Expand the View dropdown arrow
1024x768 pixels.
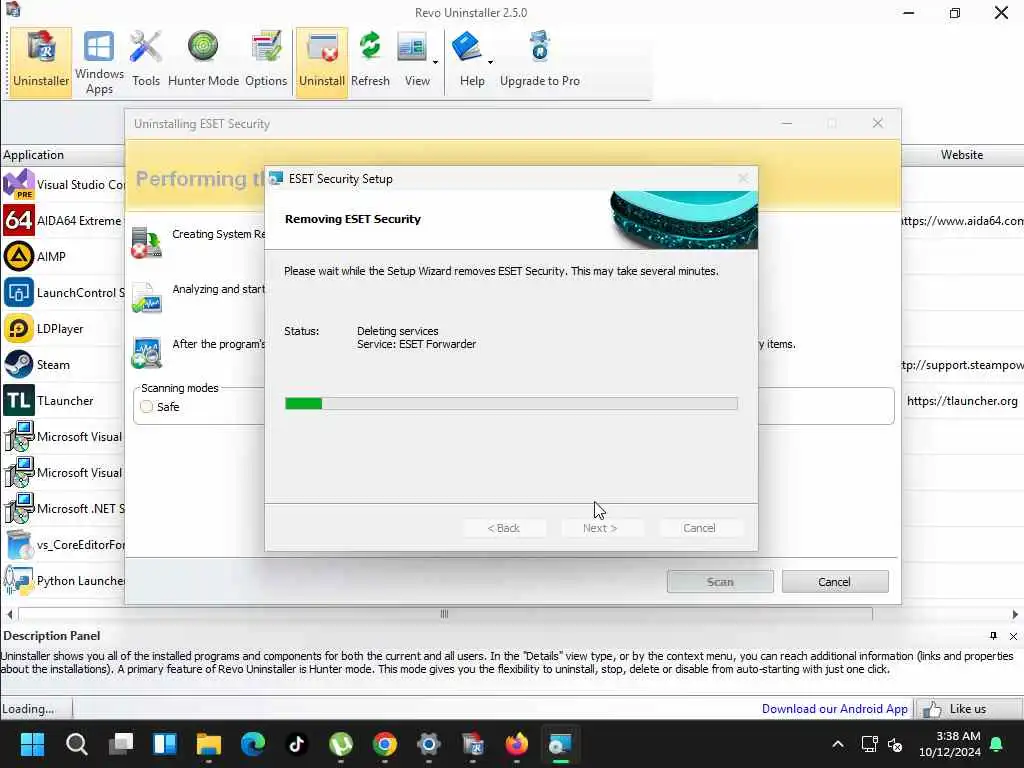(x=436, y=63)
